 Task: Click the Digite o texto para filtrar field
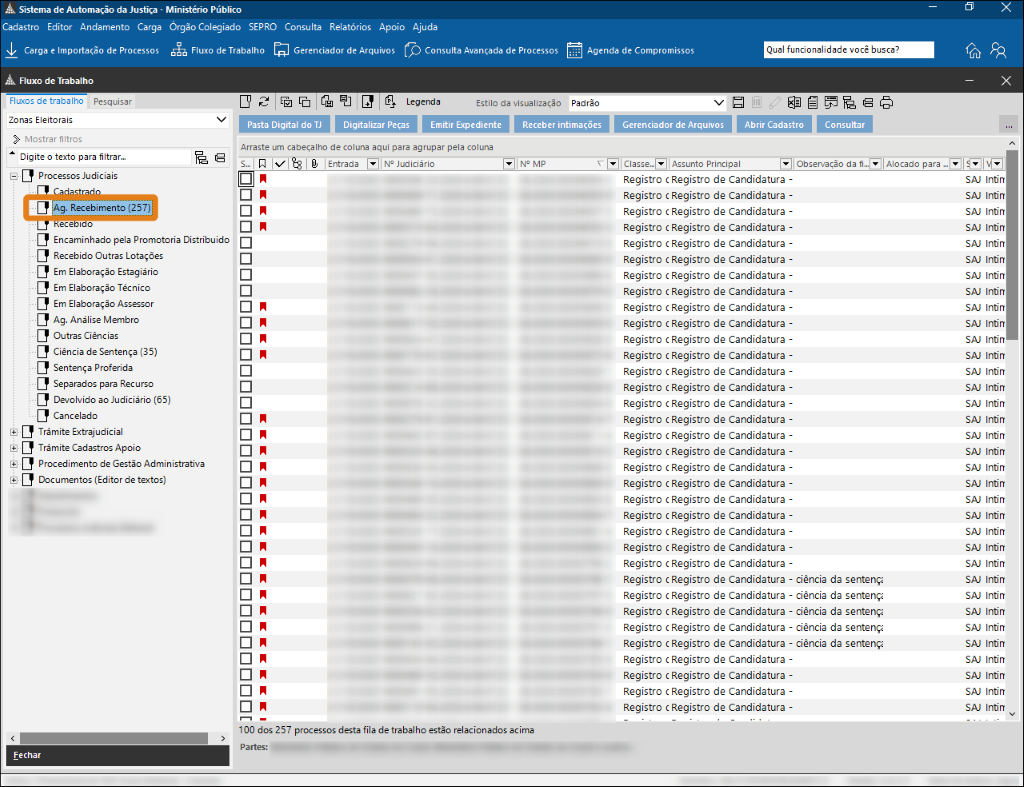pos(104,157)
